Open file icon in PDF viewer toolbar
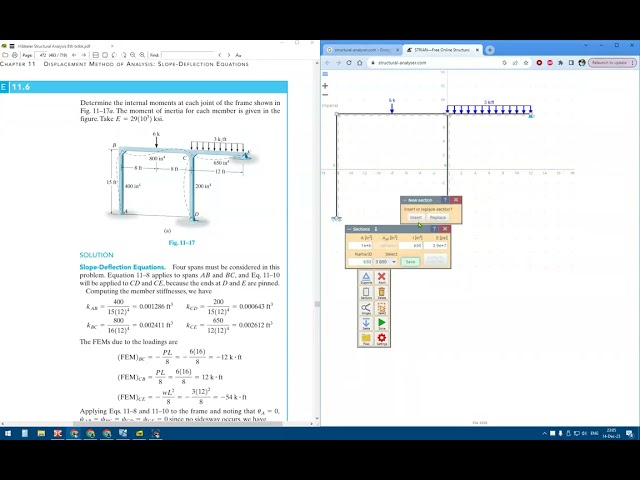 click(x=5, y=55)
